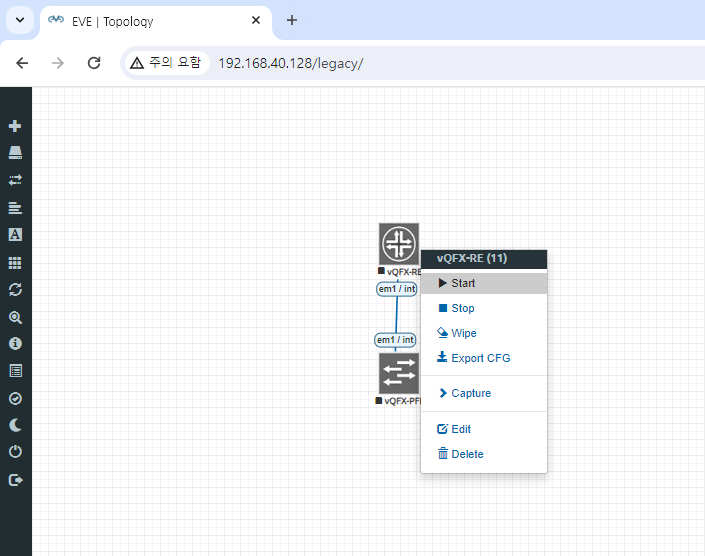Click the Refresh topology icon in sidebar
The width and height of the screenshot is (705, 556).
[x=15, y=289]
